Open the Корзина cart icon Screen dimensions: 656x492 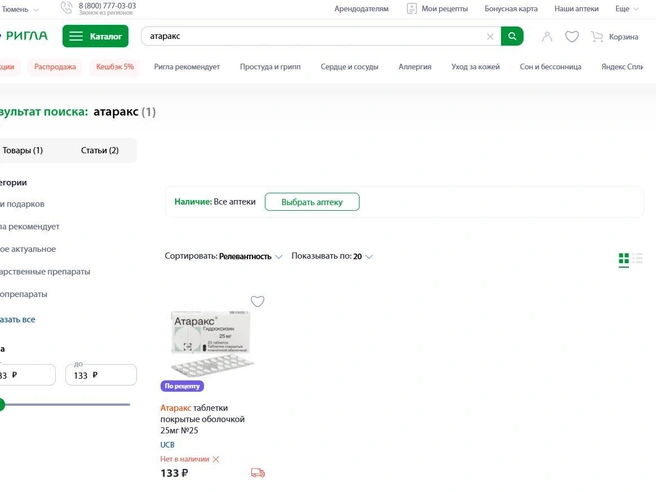pos(597,37)
